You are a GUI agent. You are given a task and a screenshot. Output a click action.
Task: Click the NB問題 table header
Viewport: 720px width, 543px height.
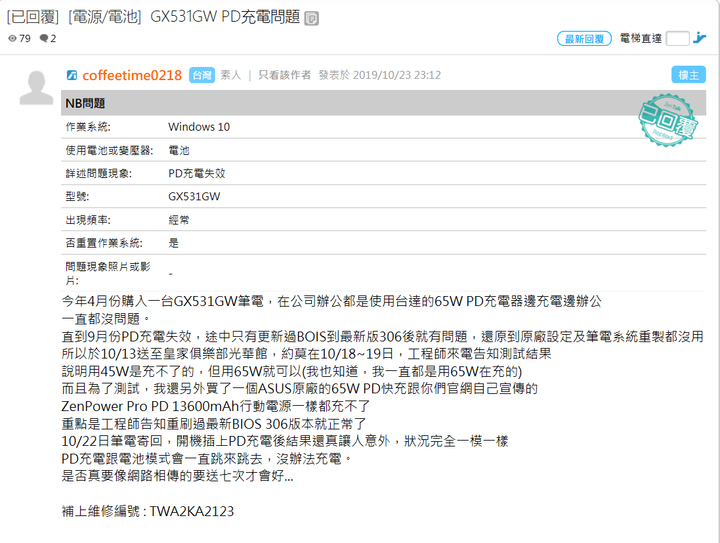click(383, 103)
